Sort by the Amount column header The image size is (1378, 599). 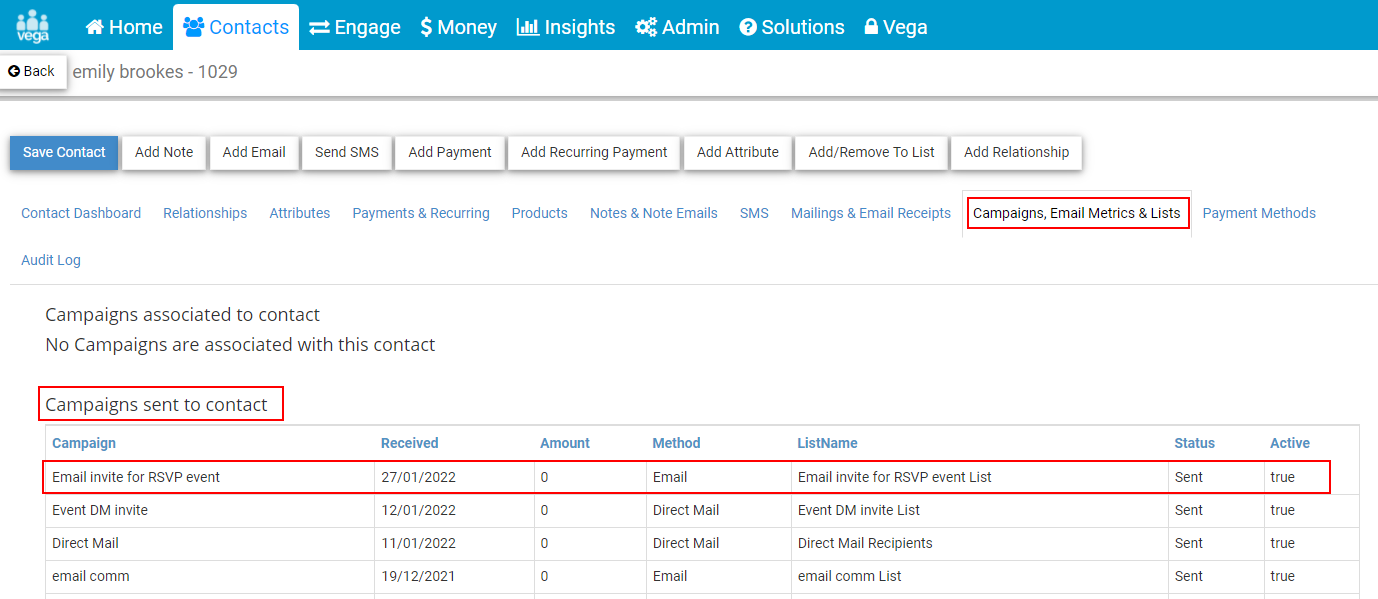pos(565,443)
